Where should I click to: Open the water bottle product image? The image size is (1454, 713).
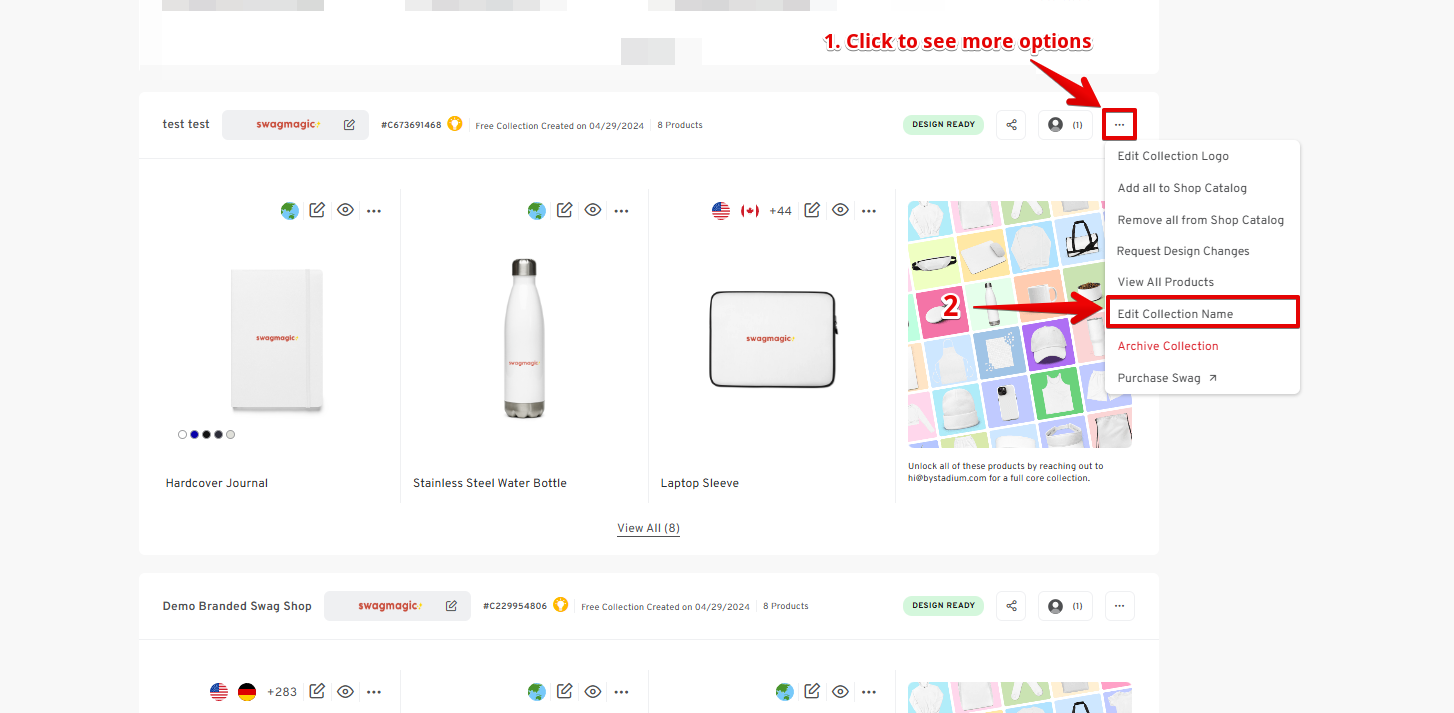pos(523,338)
